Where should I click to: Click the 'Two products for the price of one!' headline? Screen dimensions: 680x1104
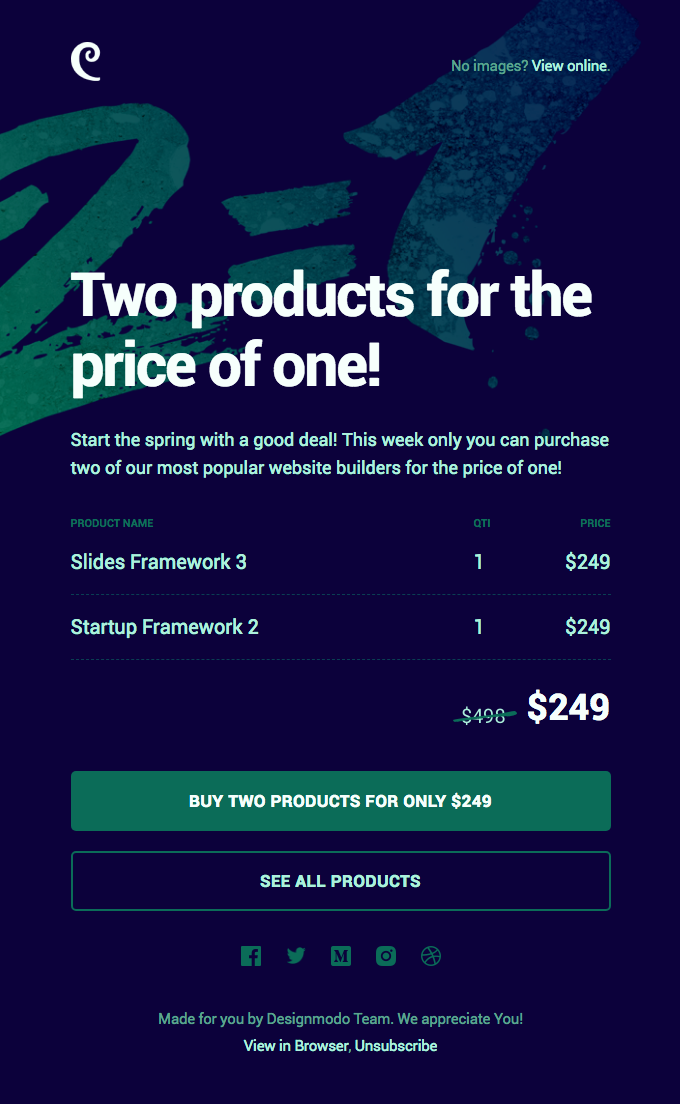(330, 330)
